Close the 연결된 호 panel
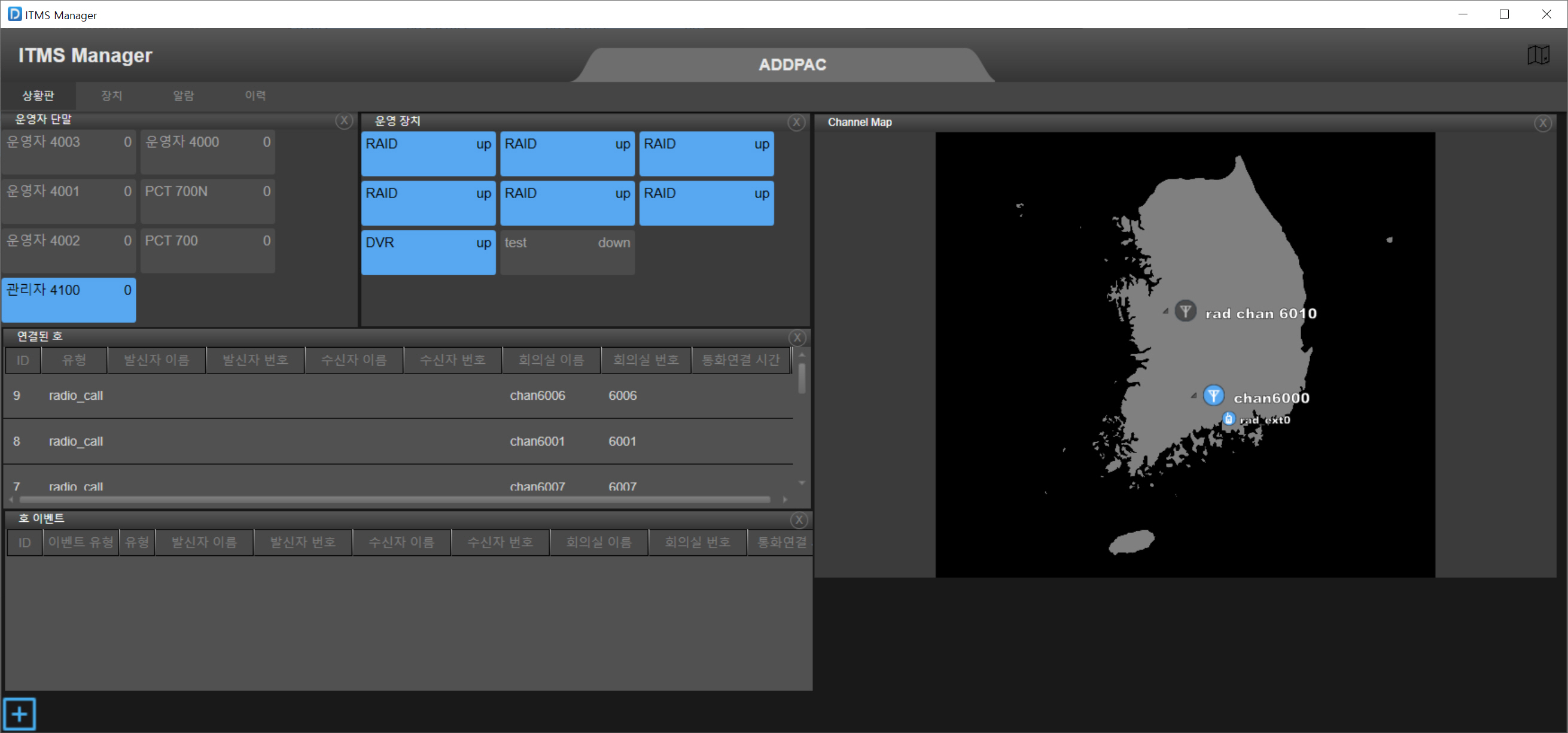This screenshot has height=733, width=1568. coord(797,337)
